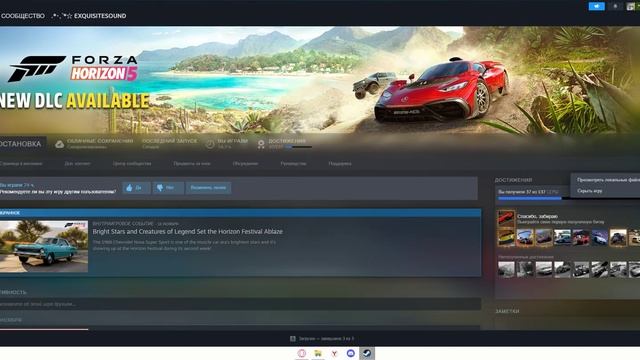The width and height of the screenshot is (640, 360).
Task: Open the СООБЩЕСТВО menu
Action: [x=23, y=16]
